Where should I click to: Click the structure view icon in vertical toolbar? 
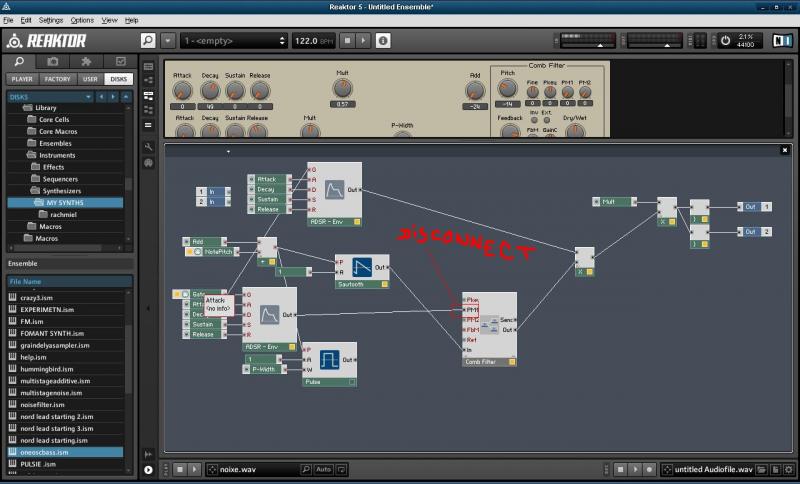[148, 80]
